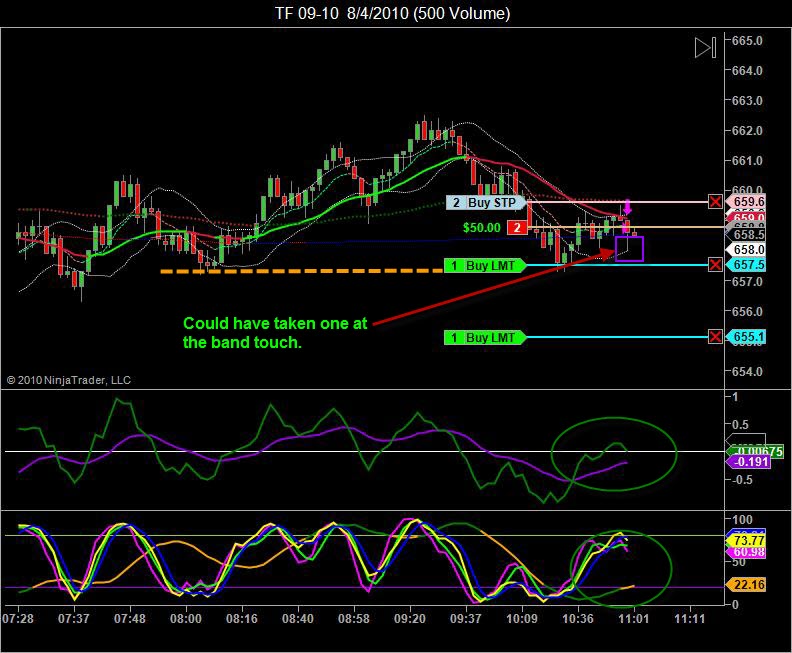Click the 661.0 price axis label
This screenshot has width=792, height=653.
coord(748,161)
